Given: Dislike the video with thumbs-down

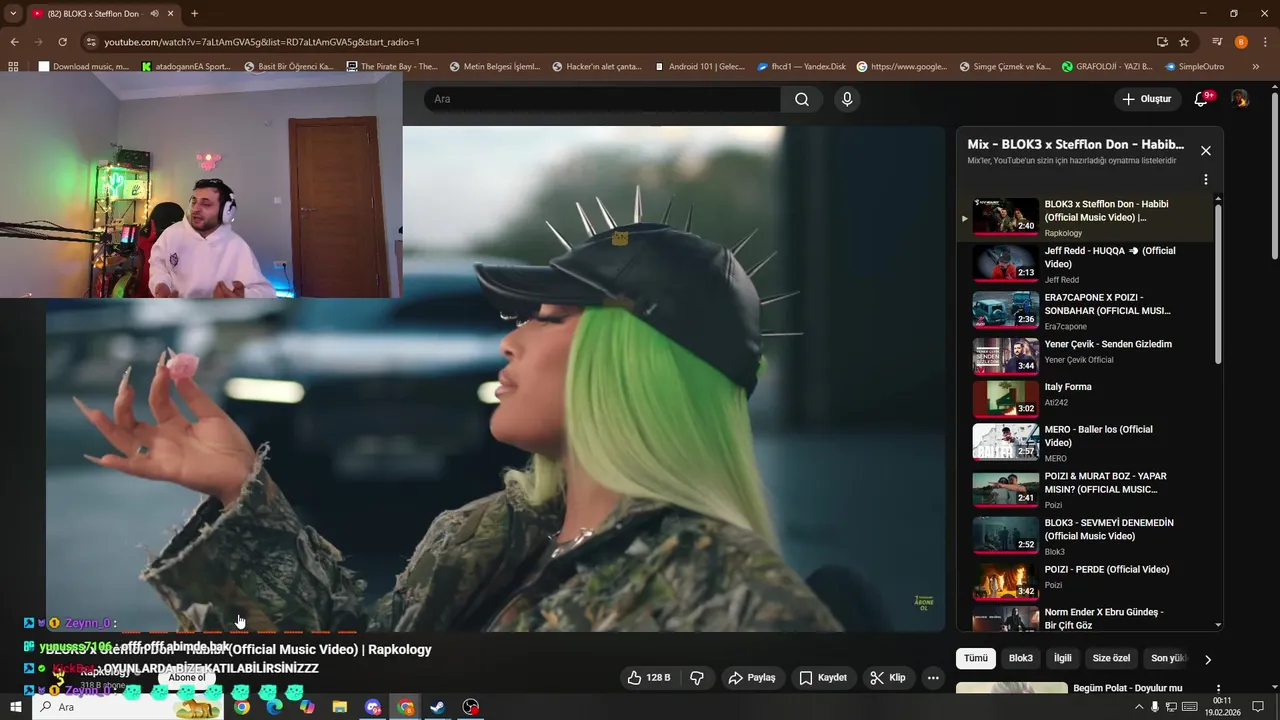Looking at the screenshot, I should point(697,678).
